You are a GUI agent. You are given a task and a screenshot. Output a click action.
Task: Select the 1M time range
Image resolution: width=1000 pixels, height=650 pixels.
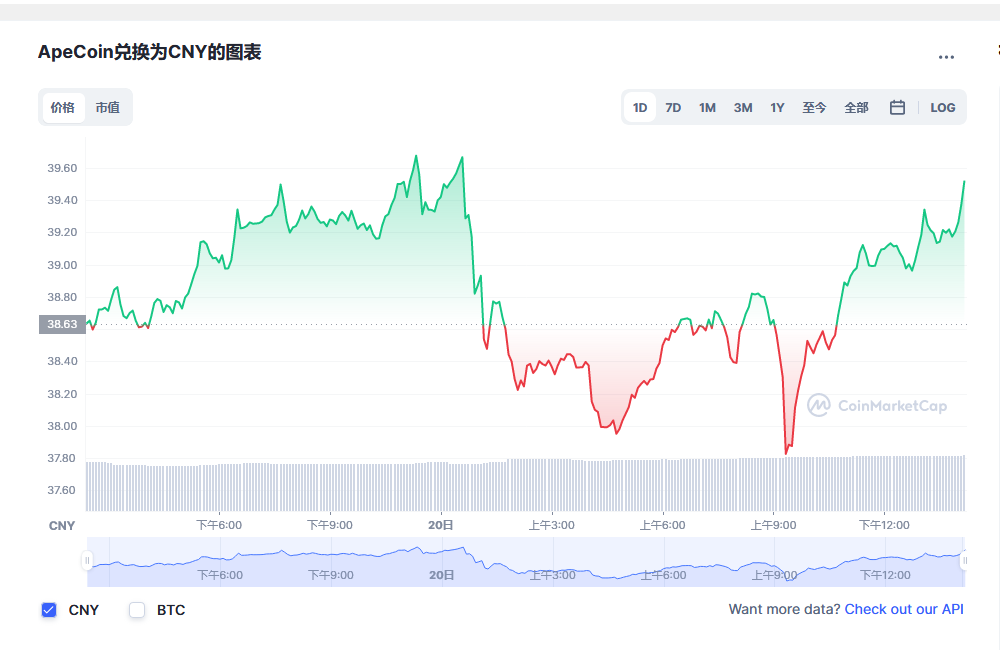707,108
